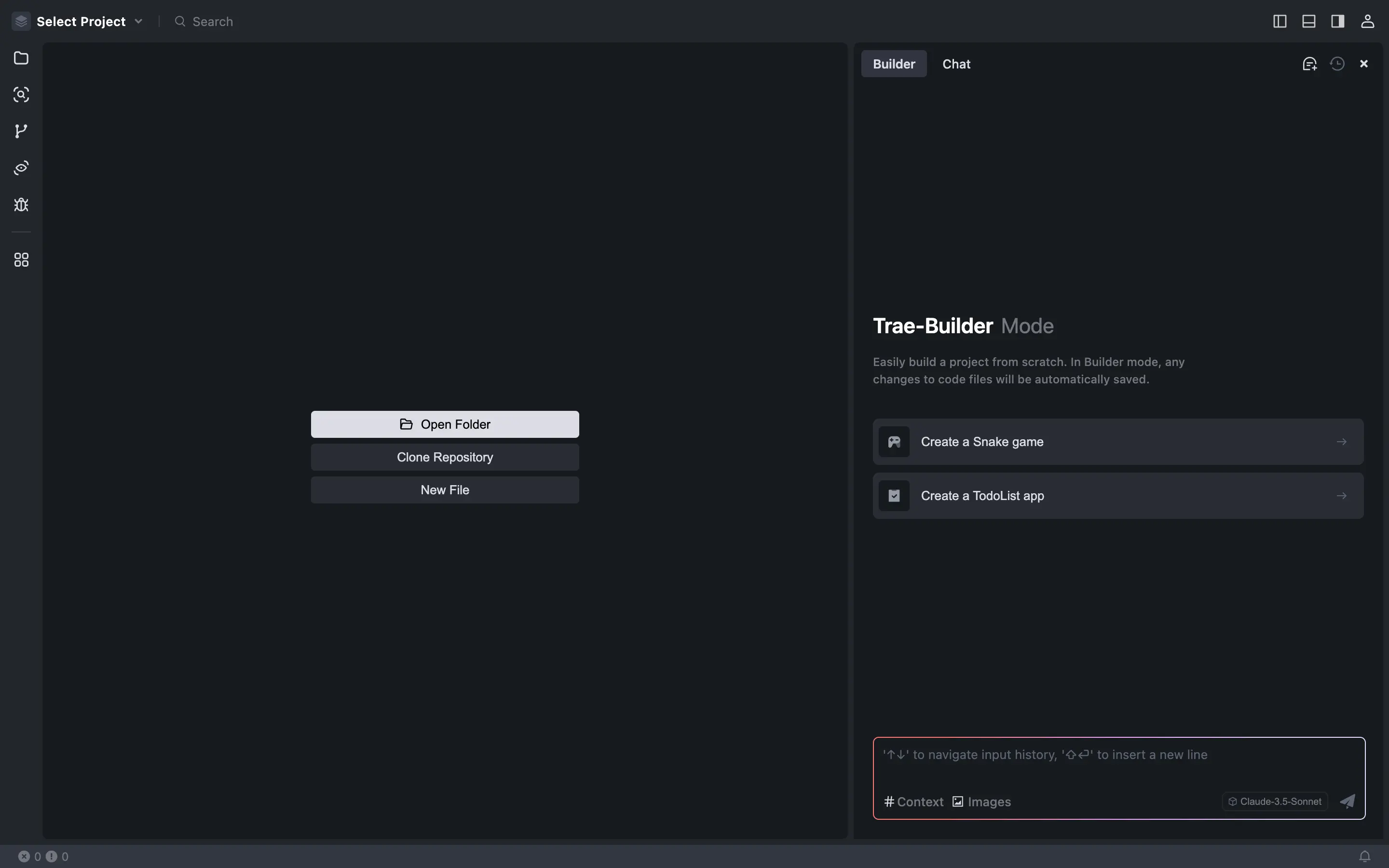Open the Search panel in sidebar
The image size is (1389, 868).
pyautogui.click(x=21, y=95)
